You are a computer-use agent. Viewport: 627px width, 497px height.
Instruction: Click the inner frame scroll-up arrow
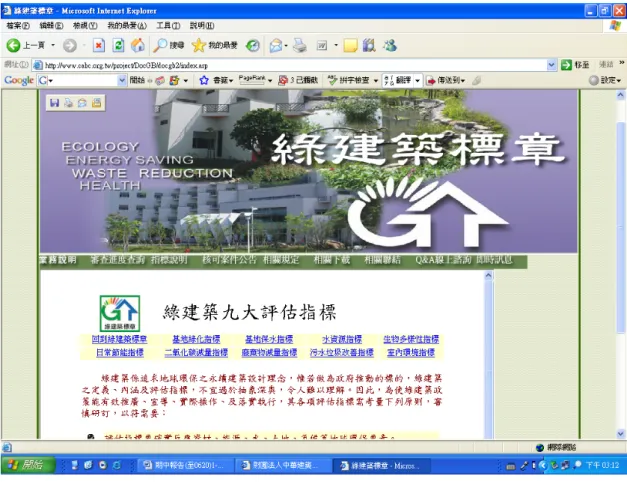(488, 275)
